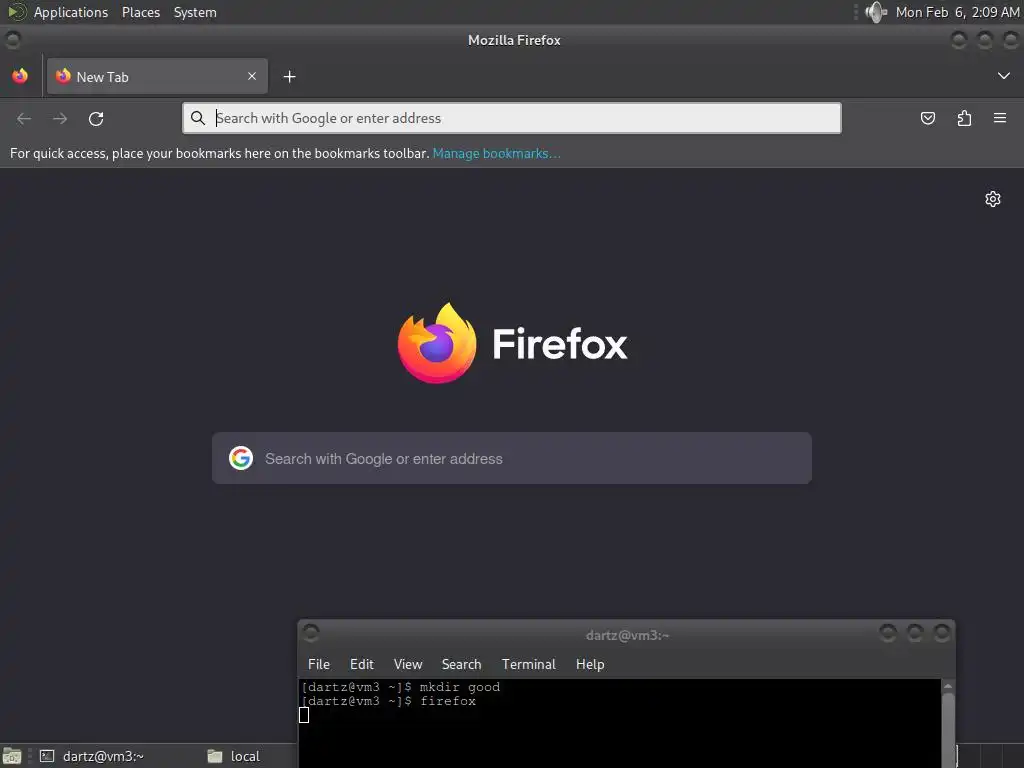The width and height of the screenshot is (1024, 768).
Task: Open new tab personalize gear icon
Action: [993, 199]
